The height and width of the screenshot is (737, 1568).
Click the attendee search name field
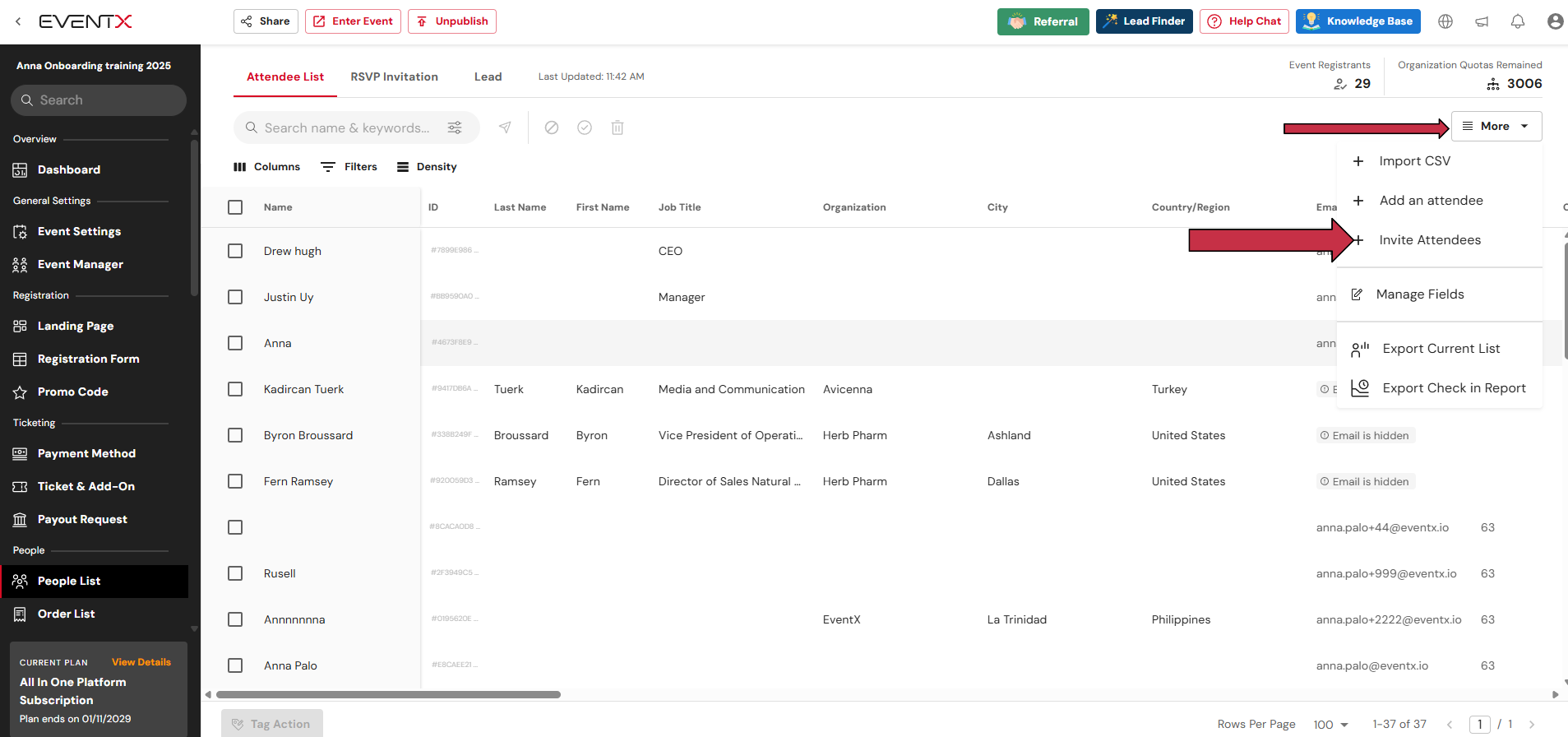[347, 127]
